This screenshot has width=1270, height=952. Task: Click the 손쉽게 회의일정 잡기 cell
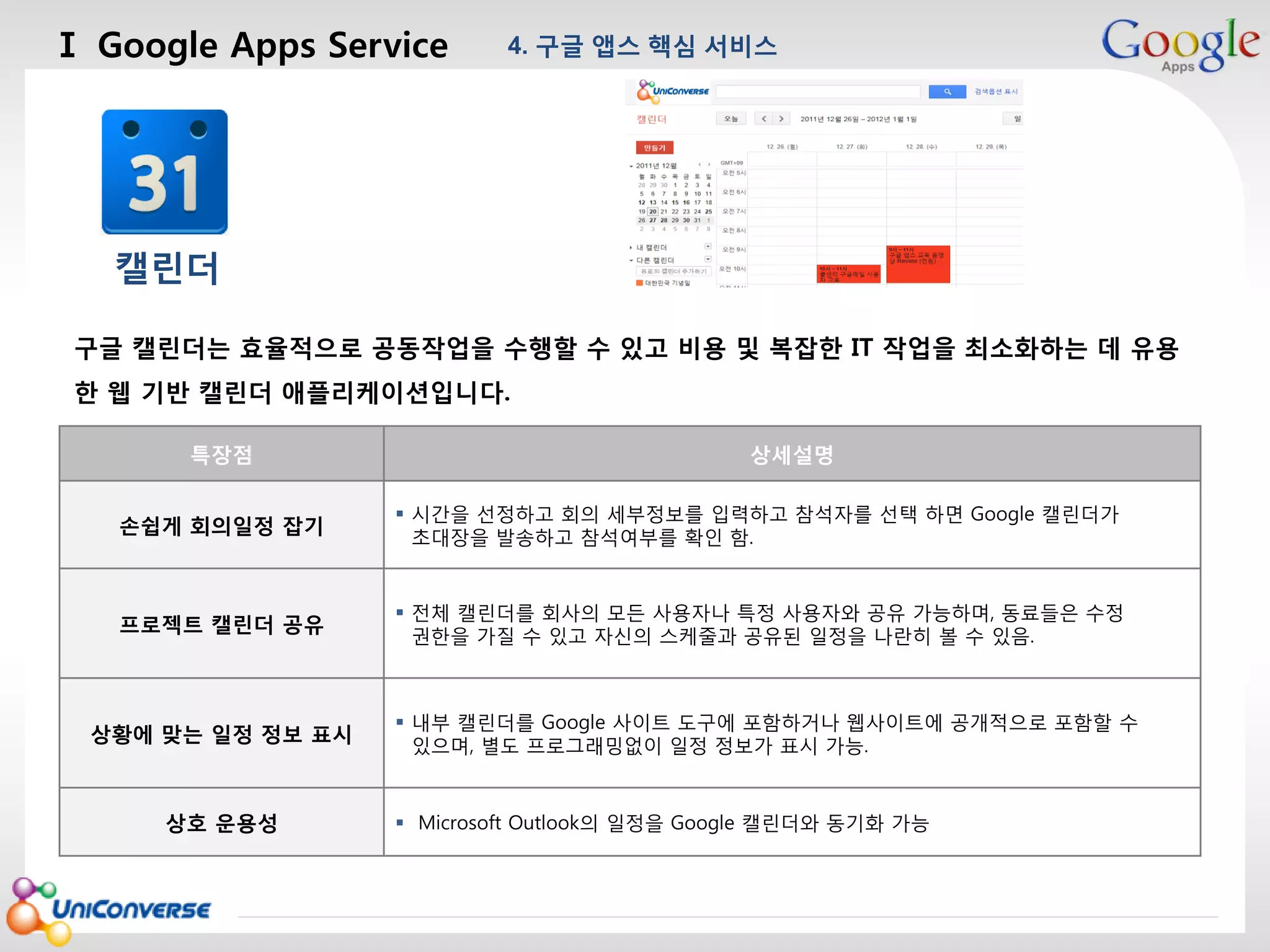221,526
